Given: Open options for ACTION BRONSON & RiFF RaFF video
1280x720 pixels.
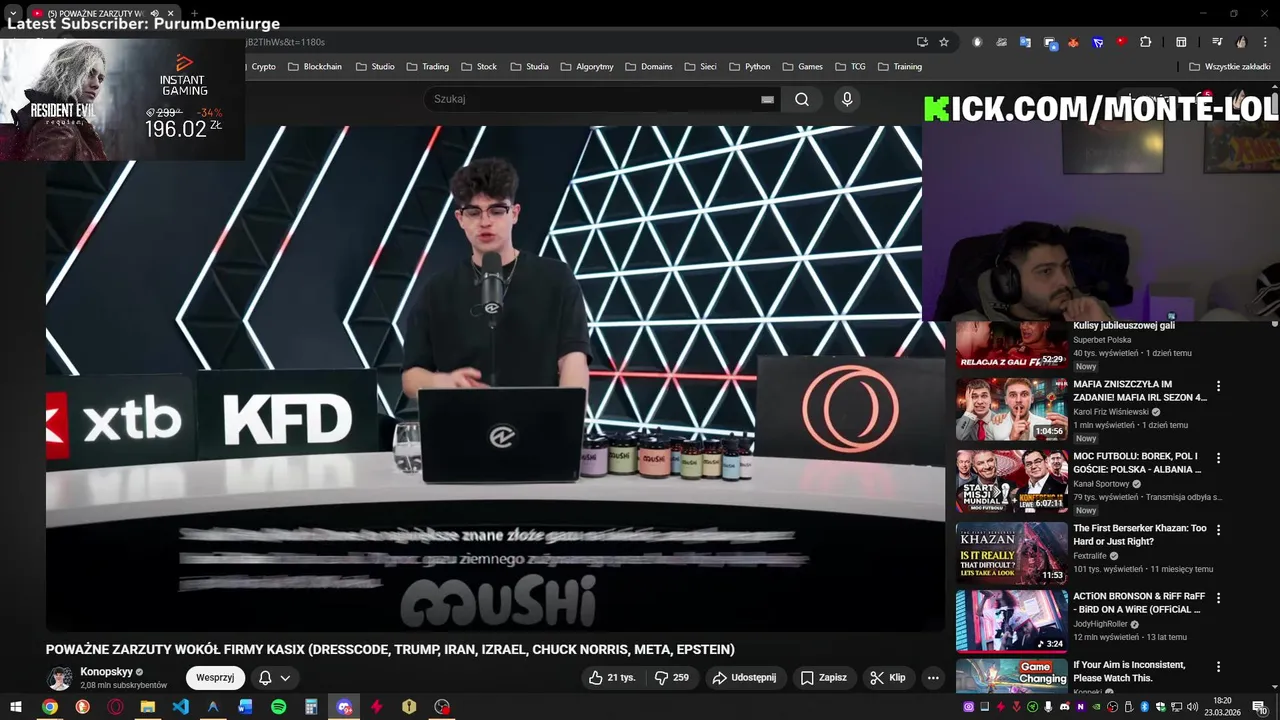Looking at the screenshot, I should point(1218,598).
